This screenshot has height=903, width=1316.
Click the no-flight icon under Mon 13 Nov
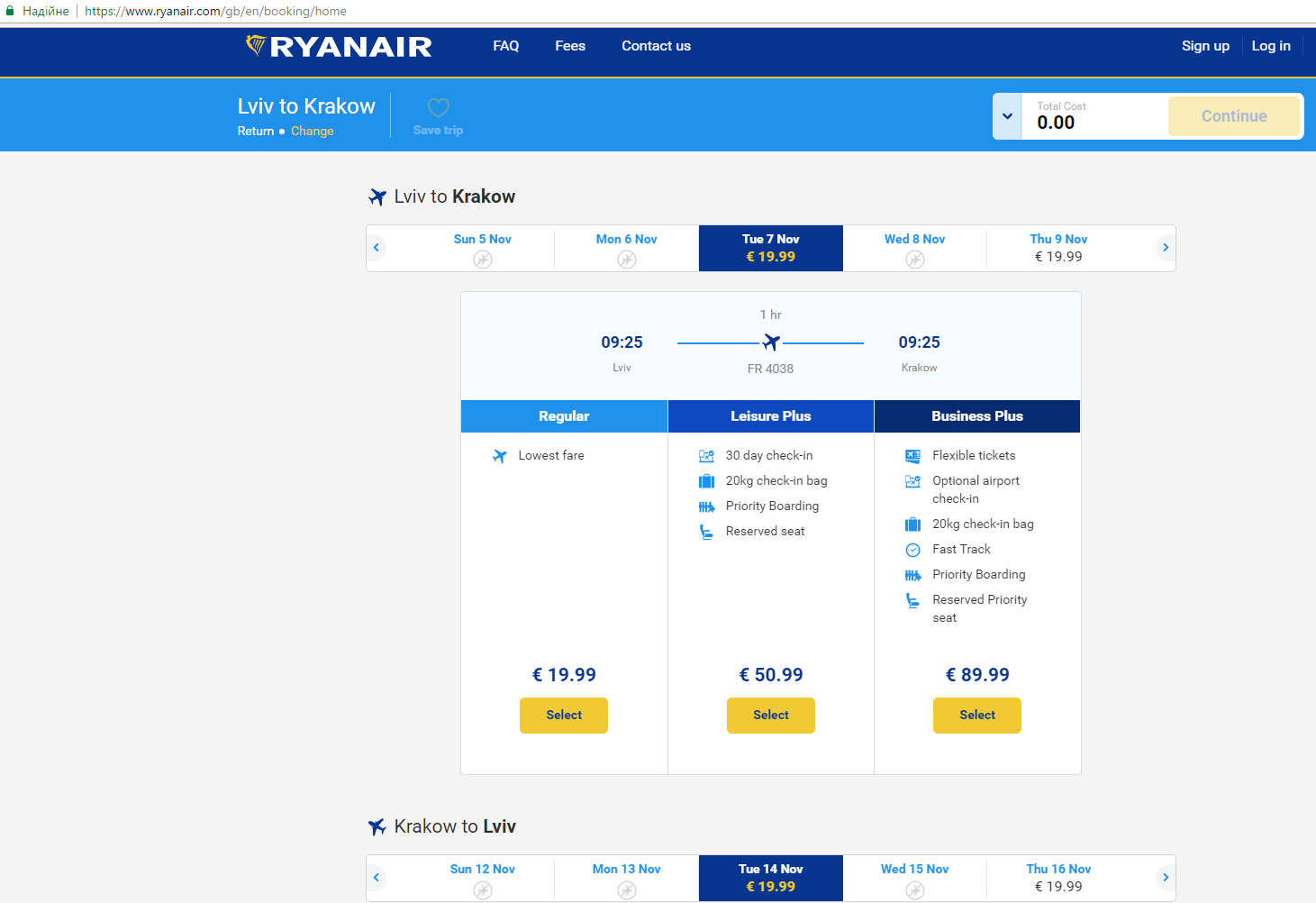tap(627, 890)
